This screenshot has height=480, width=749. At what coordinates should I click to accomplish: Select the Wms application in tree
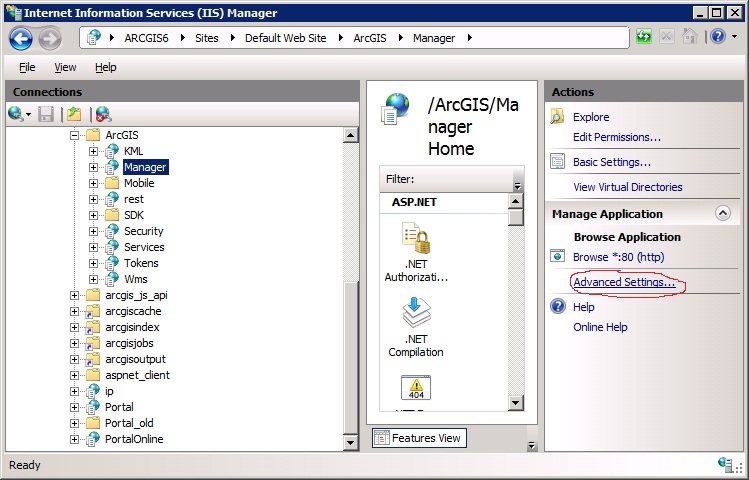[x=136, y=279]
